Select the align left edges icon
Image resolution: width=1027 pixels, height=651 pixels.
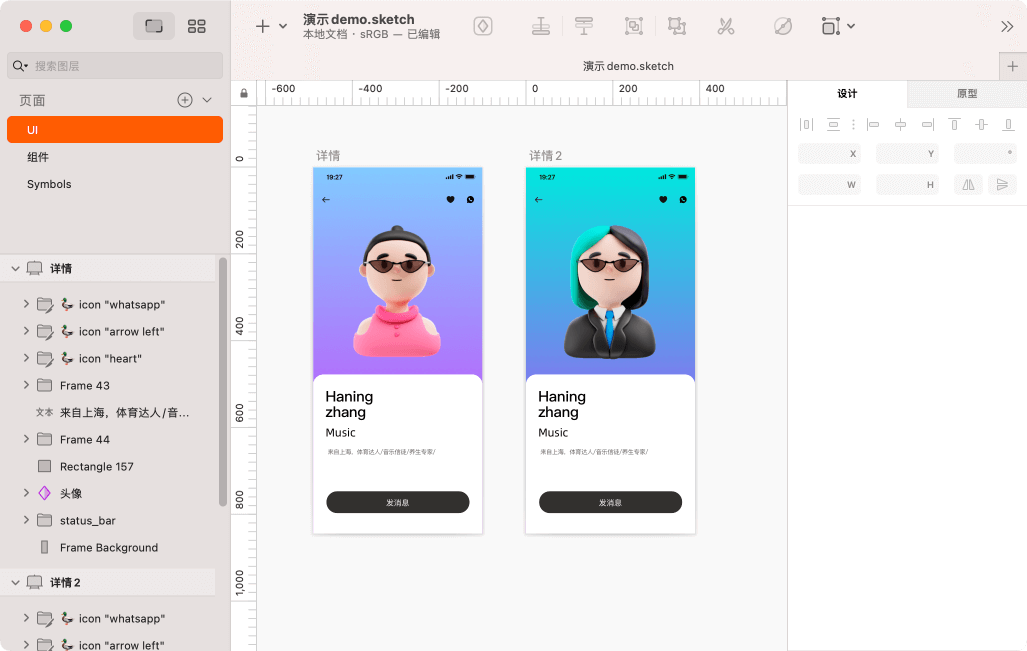point(875,124)
